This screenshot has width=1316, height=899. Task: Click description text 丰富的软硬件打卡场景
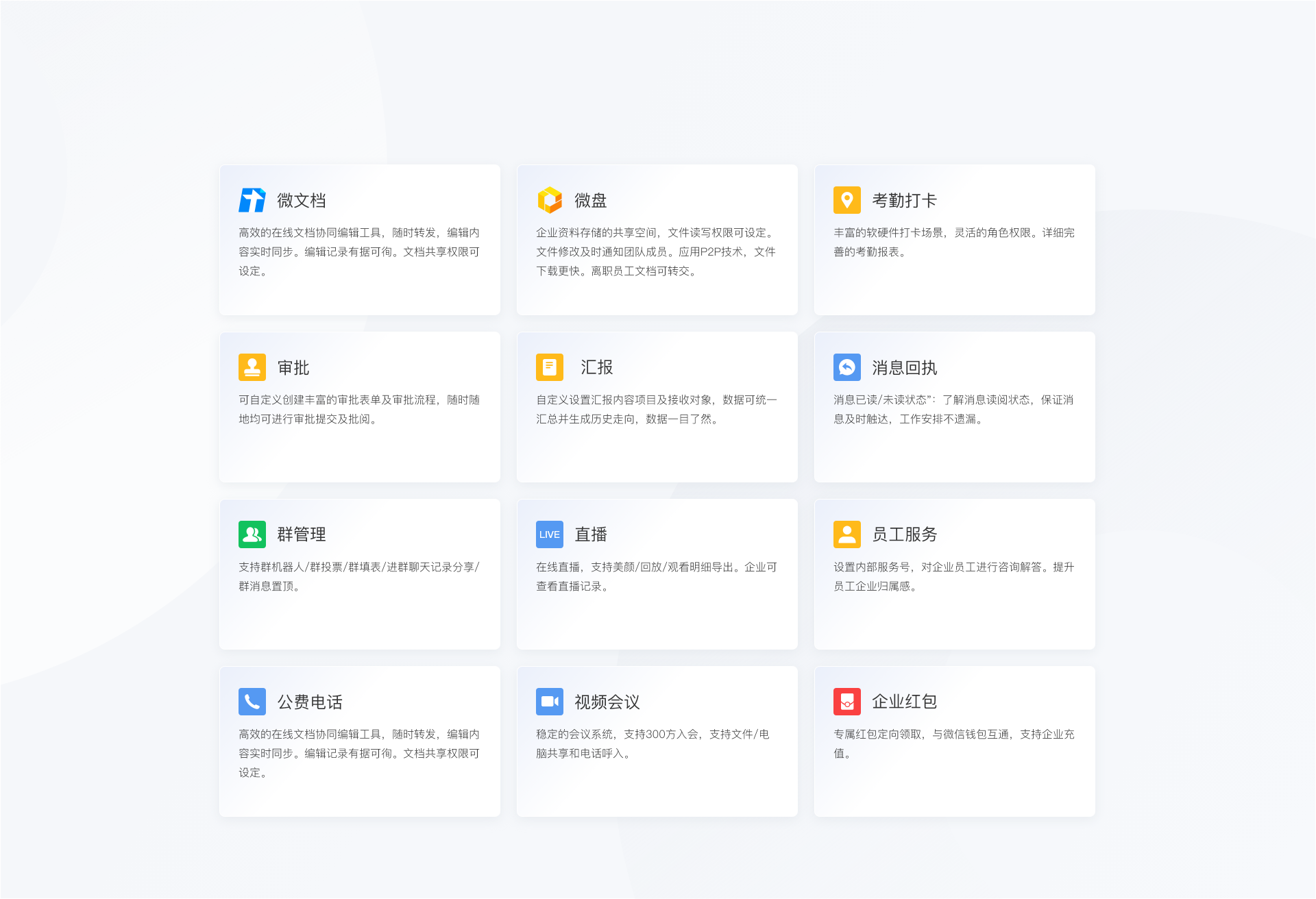point(954,243)
